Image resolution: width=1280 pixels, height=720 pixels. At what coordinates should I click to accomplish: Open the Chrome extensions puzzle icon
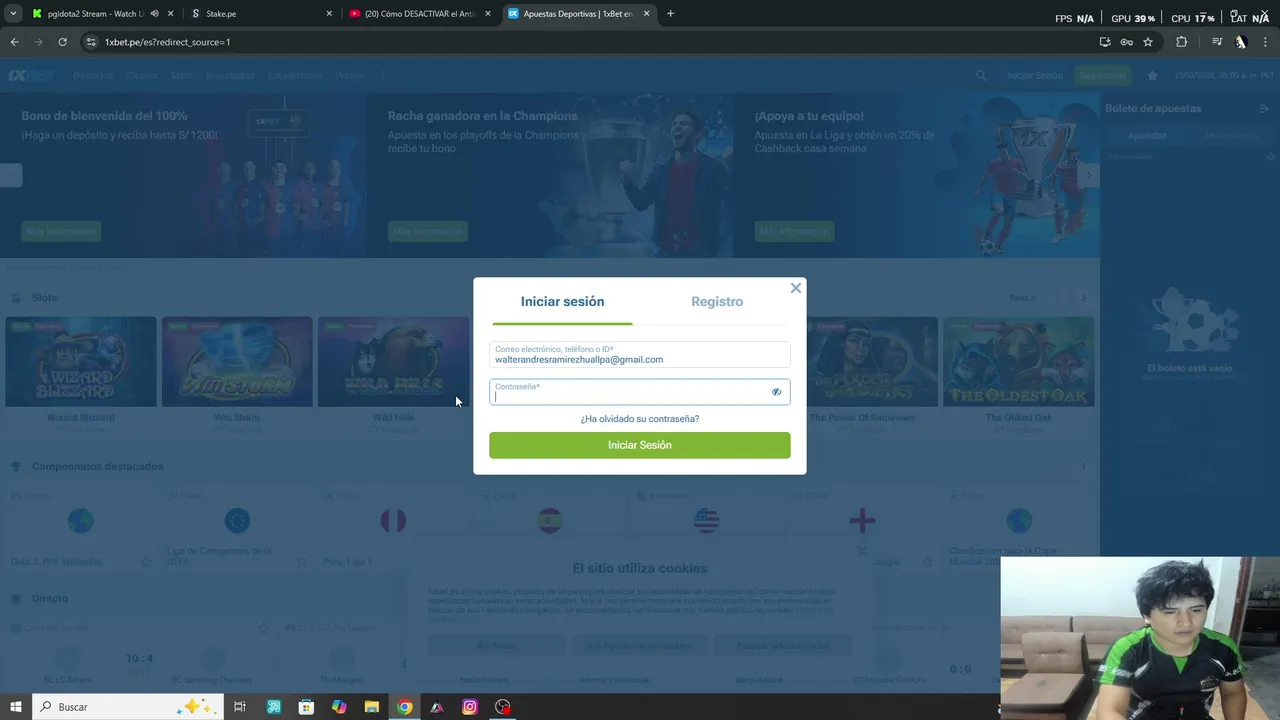(1181, 42)
